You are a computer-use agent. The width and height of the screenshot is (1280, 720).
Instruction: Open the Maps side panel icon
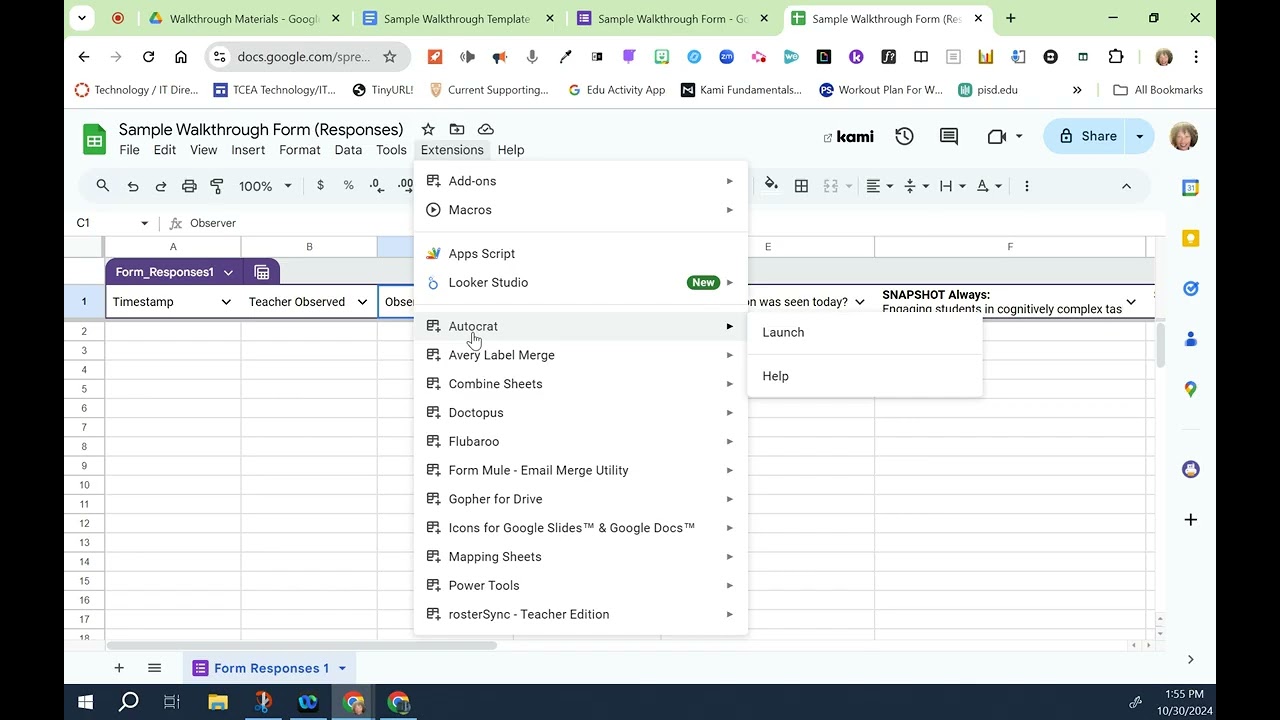(x=1190, y=389)
